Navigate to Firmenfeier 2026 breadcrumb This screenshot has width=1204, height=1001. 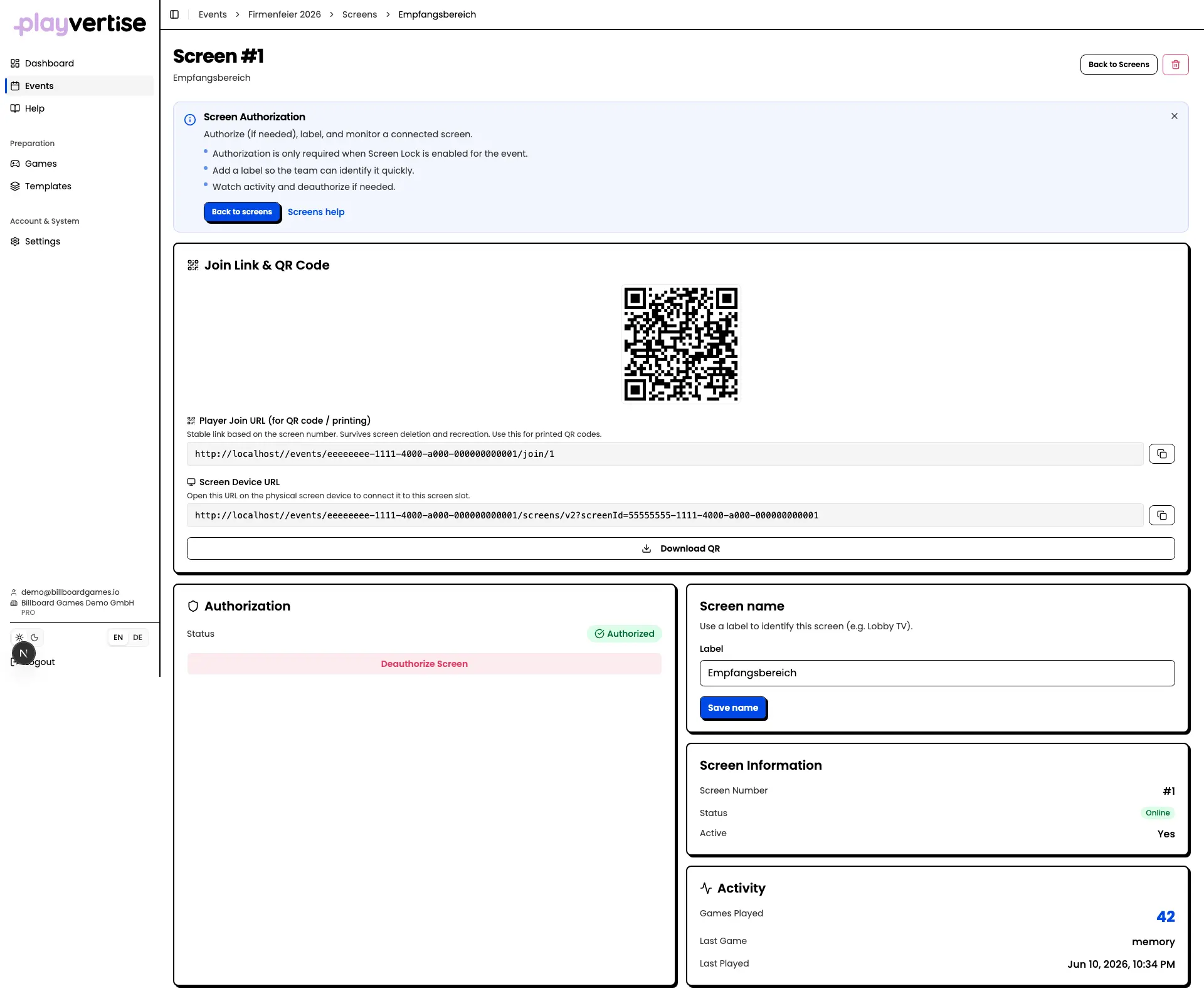284,14
